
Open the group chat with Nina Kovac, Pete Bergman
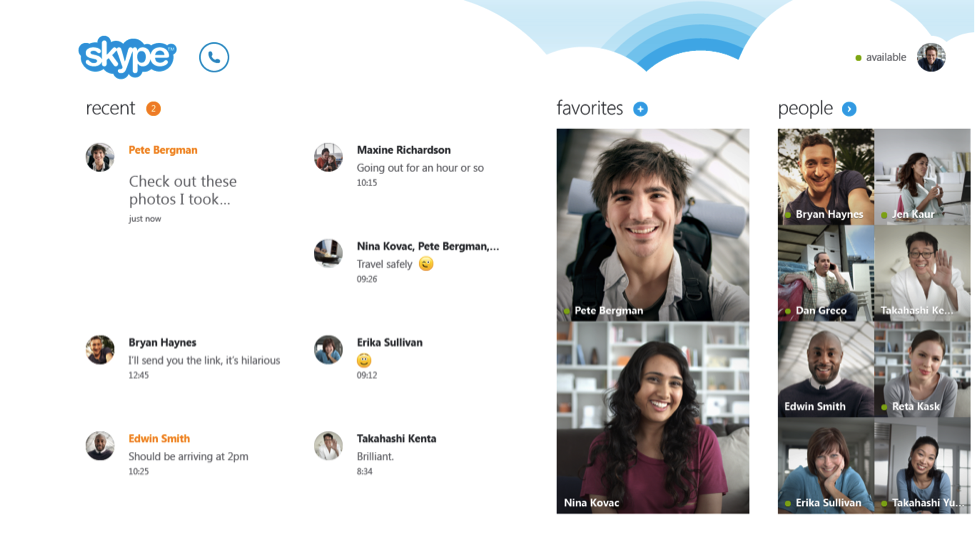click(407, 262)
